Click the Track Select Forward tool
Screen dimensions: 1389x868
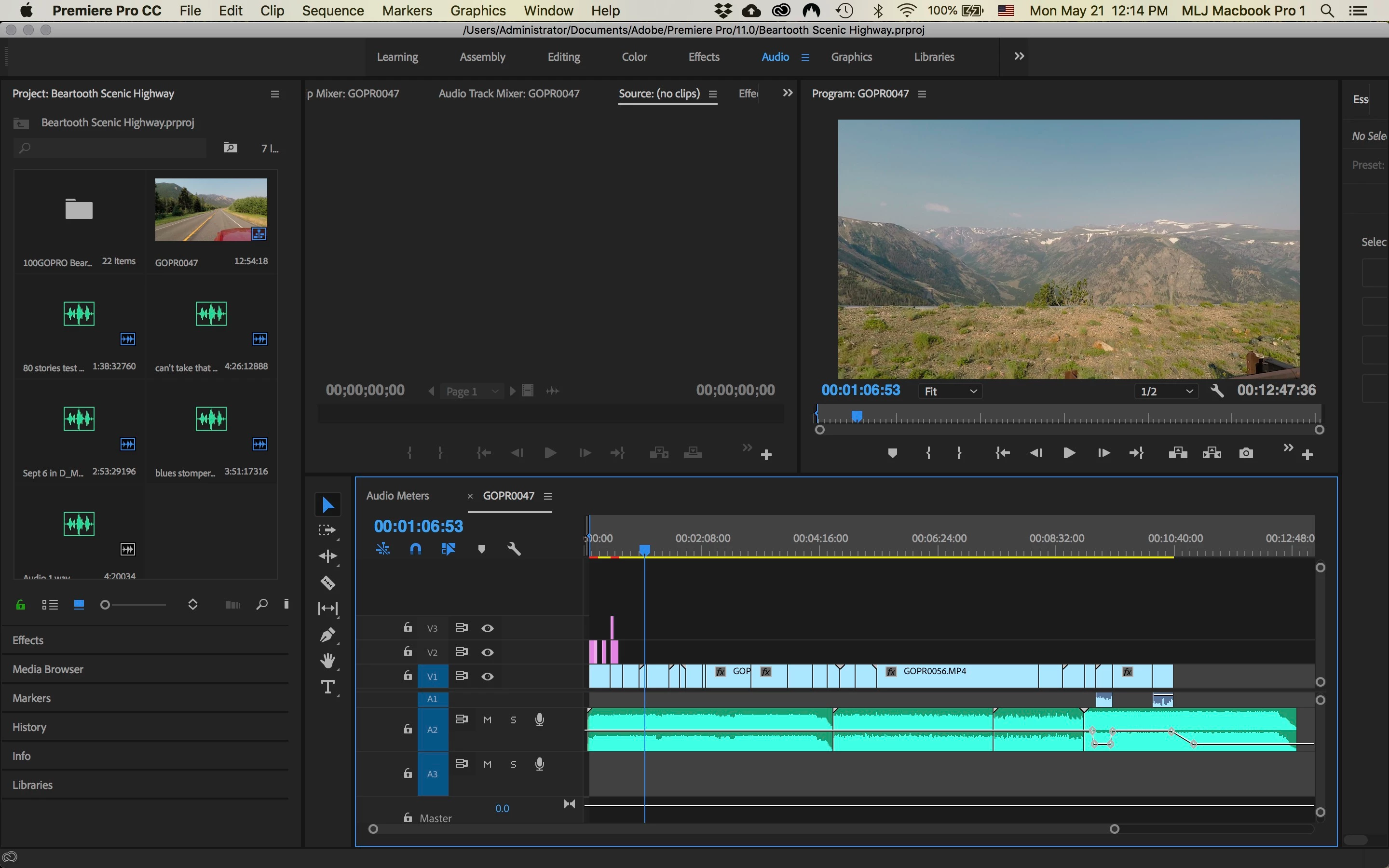pos(327,530)
